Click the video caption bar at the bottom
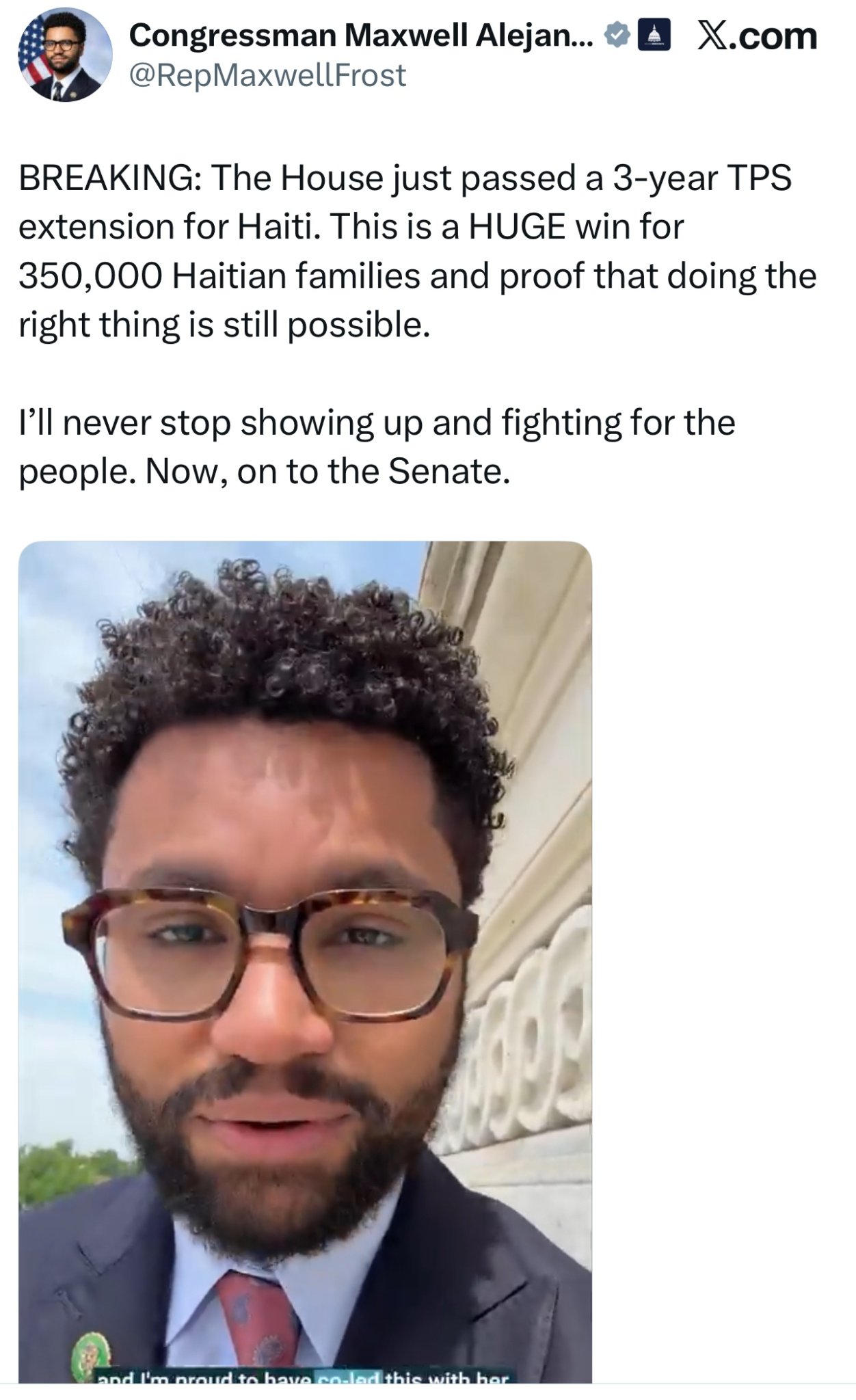This screenshot has height=1400, width=856. pyautogui.click(x=304, y=1377)
